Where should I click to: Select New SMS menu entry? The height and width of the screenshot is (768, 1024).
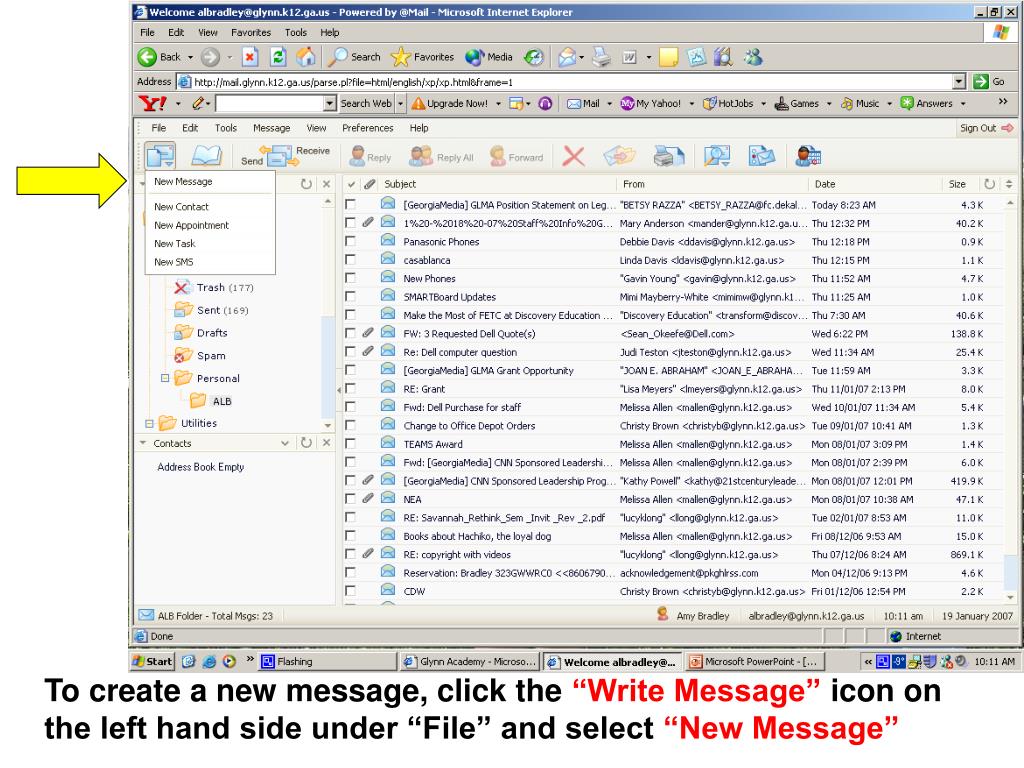click(x=174, y=261)
